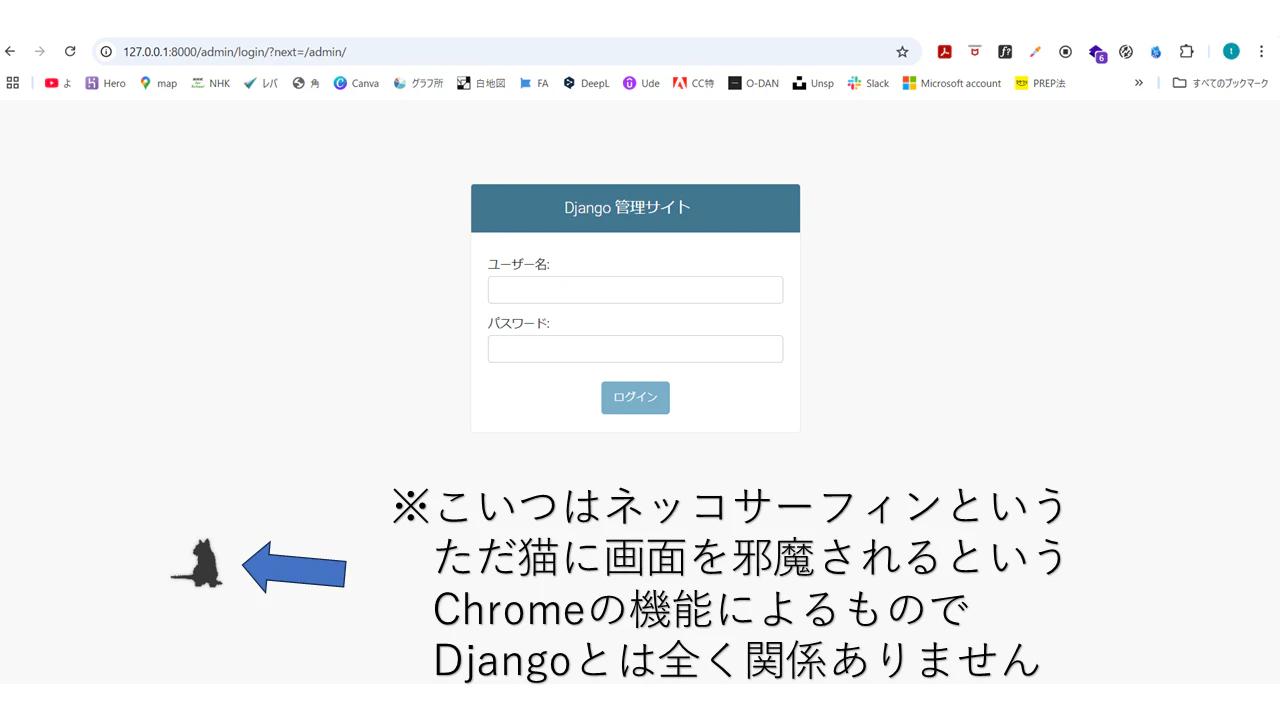The image size is (1280, 720).
Task: Open the Slack bookmark
Action: click(x=868, y=83)
